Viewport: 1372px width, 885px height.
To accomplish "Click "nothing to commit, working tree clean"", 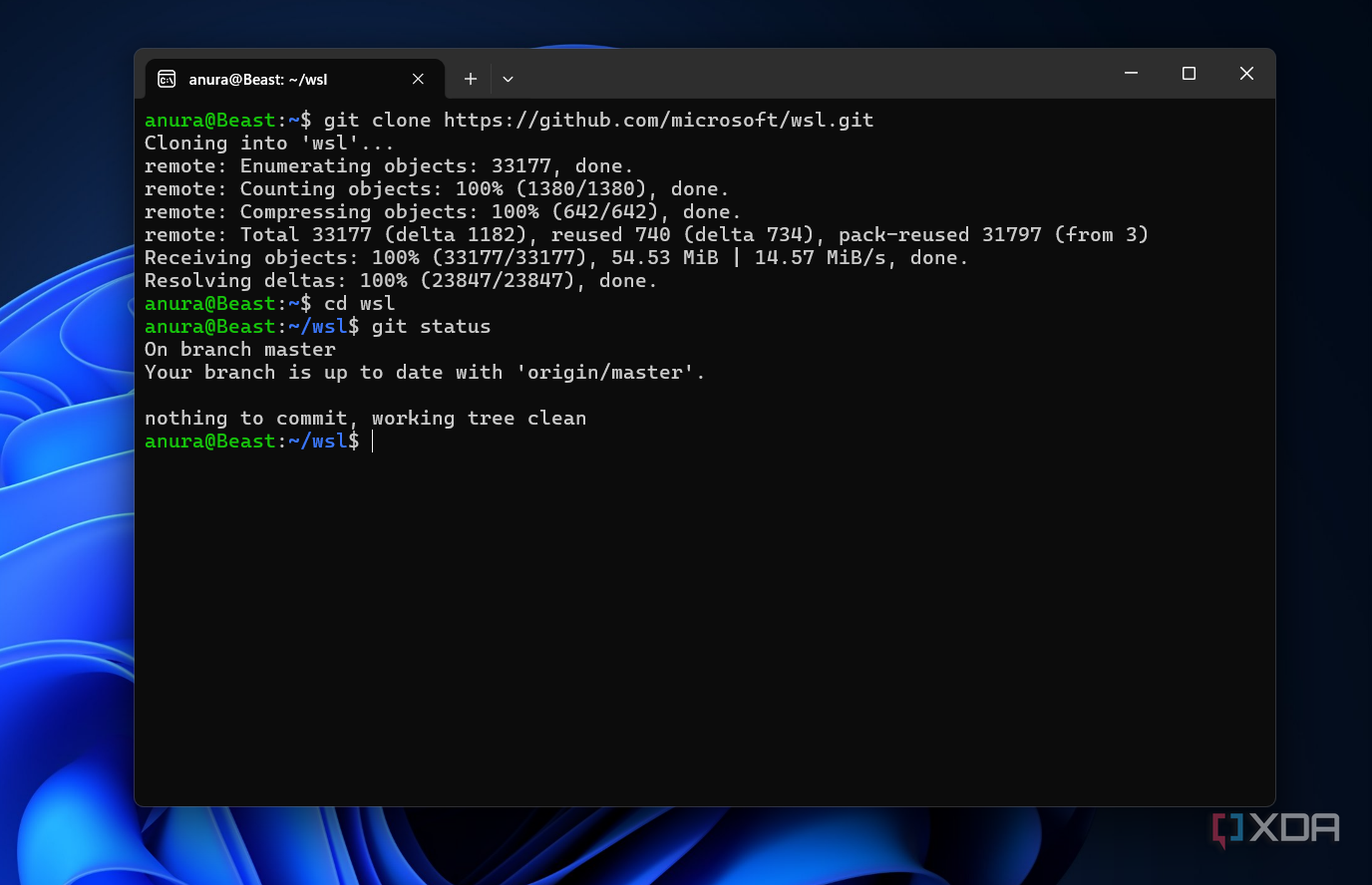I will [x=365, y=419].
